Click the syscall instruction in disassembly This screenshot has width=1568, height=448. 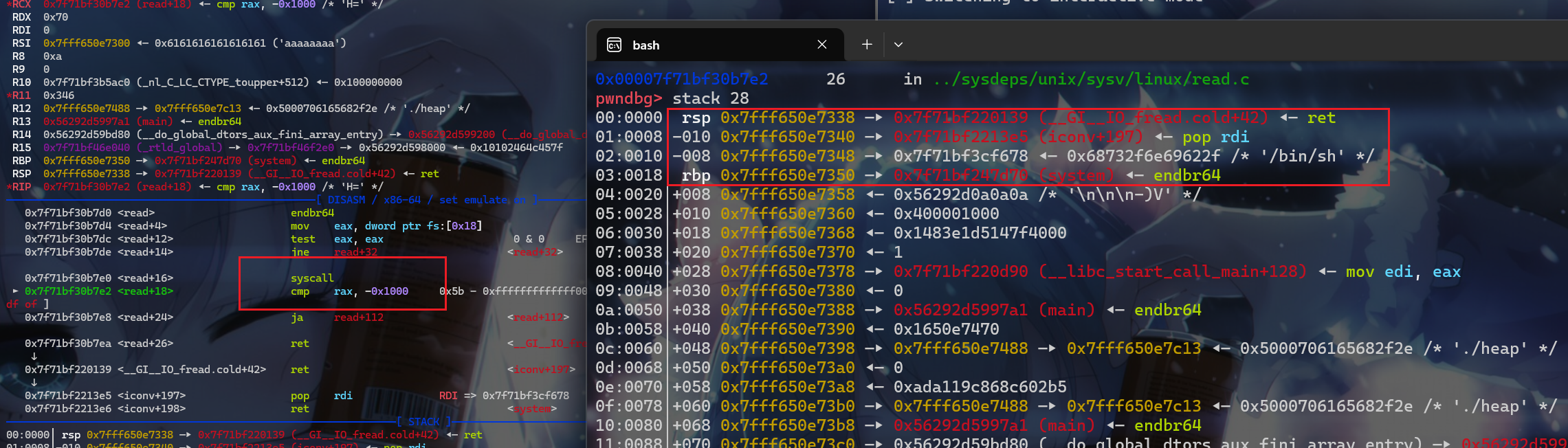(x=312, y=278)
